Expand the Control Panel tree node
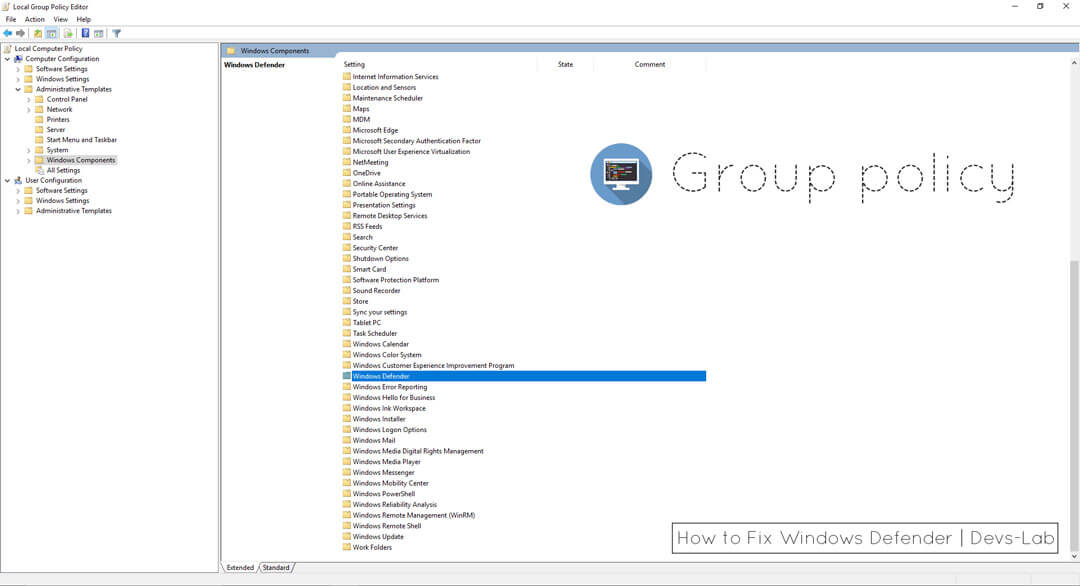1080x586 pixels. pyautogui.click(x=29, y=99)
